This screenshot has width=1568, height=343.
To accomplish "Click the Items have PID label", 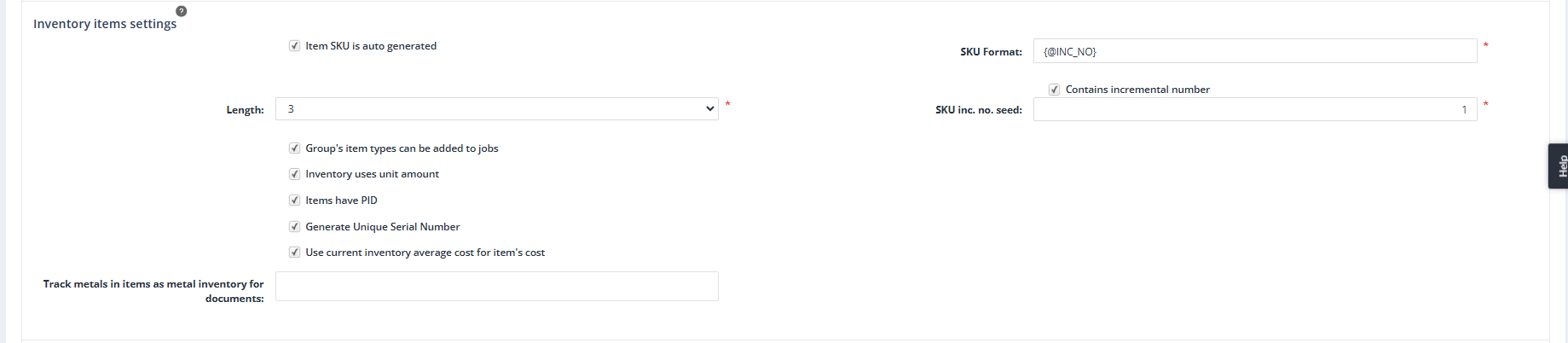I will (341, 201).
